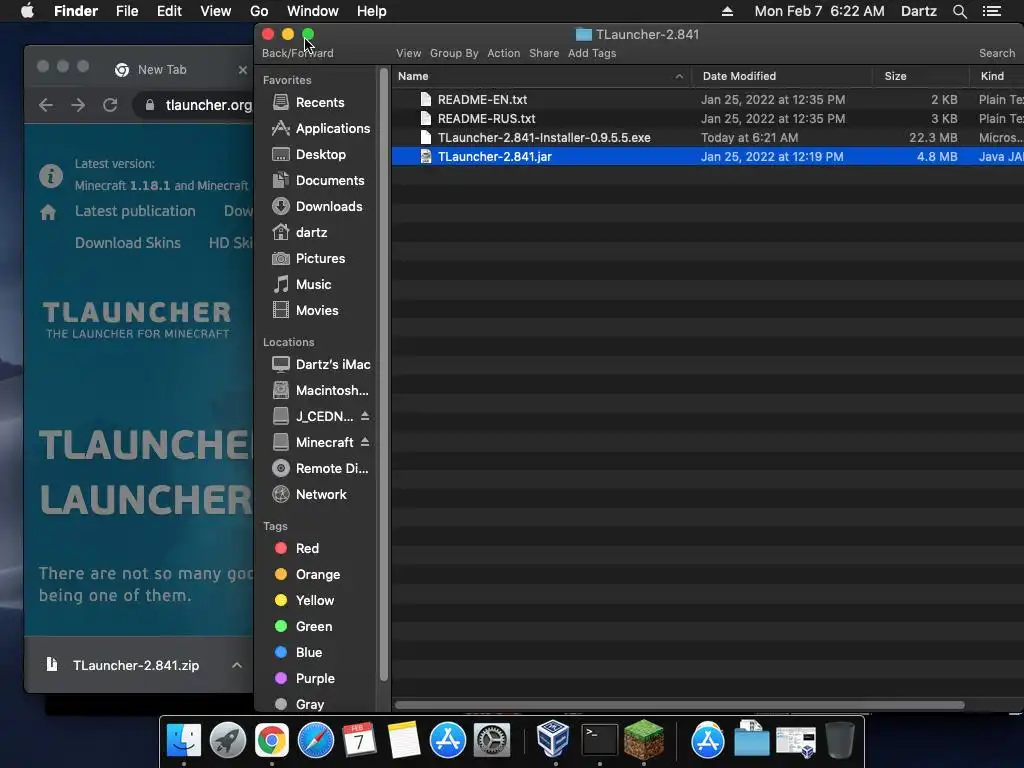Open Terminal from the Dock

[599, 741]
